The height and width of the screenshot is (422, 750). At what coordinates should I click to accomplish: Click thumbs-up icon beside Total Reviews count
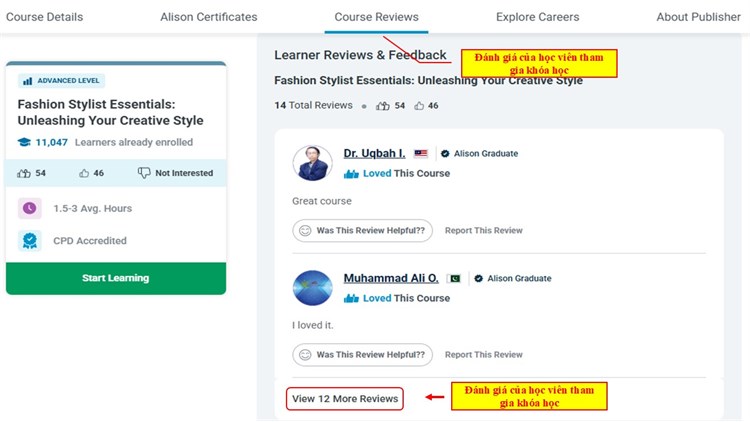[x=383, y=105]
